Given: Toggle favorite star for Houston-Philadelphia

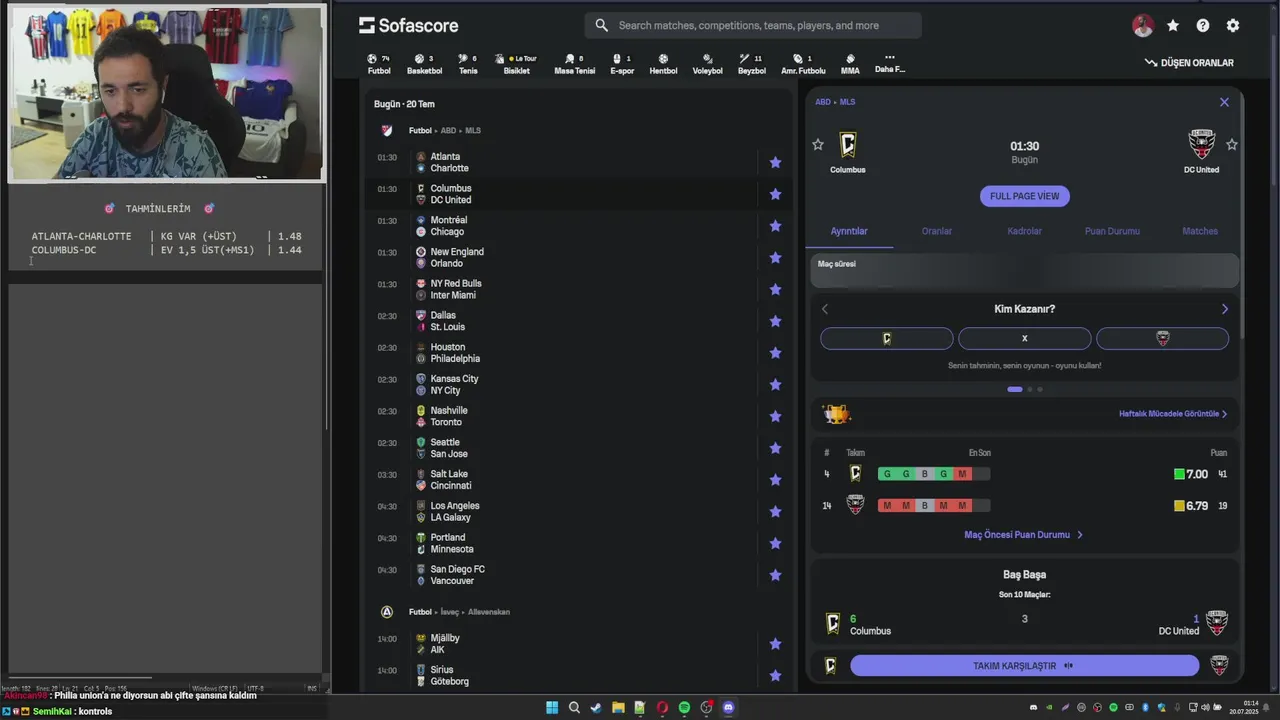Looking at the screenshot, I should click(x=775, y=353).
